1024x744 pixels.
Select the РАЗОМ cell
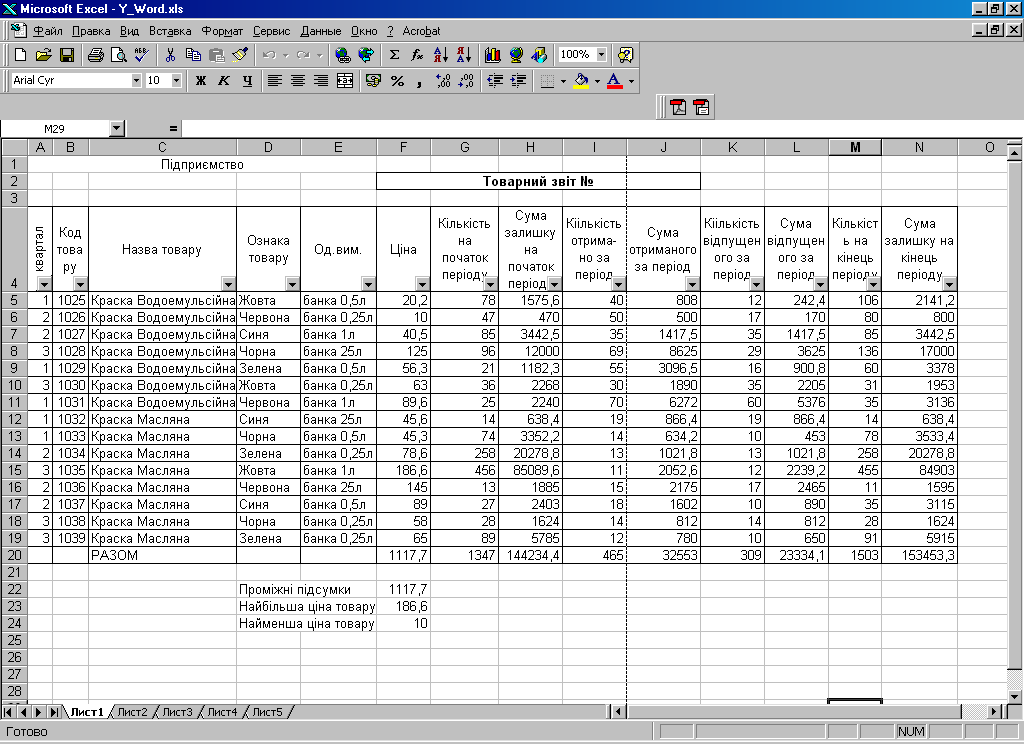pyautogui.click(x=163, y=555)
